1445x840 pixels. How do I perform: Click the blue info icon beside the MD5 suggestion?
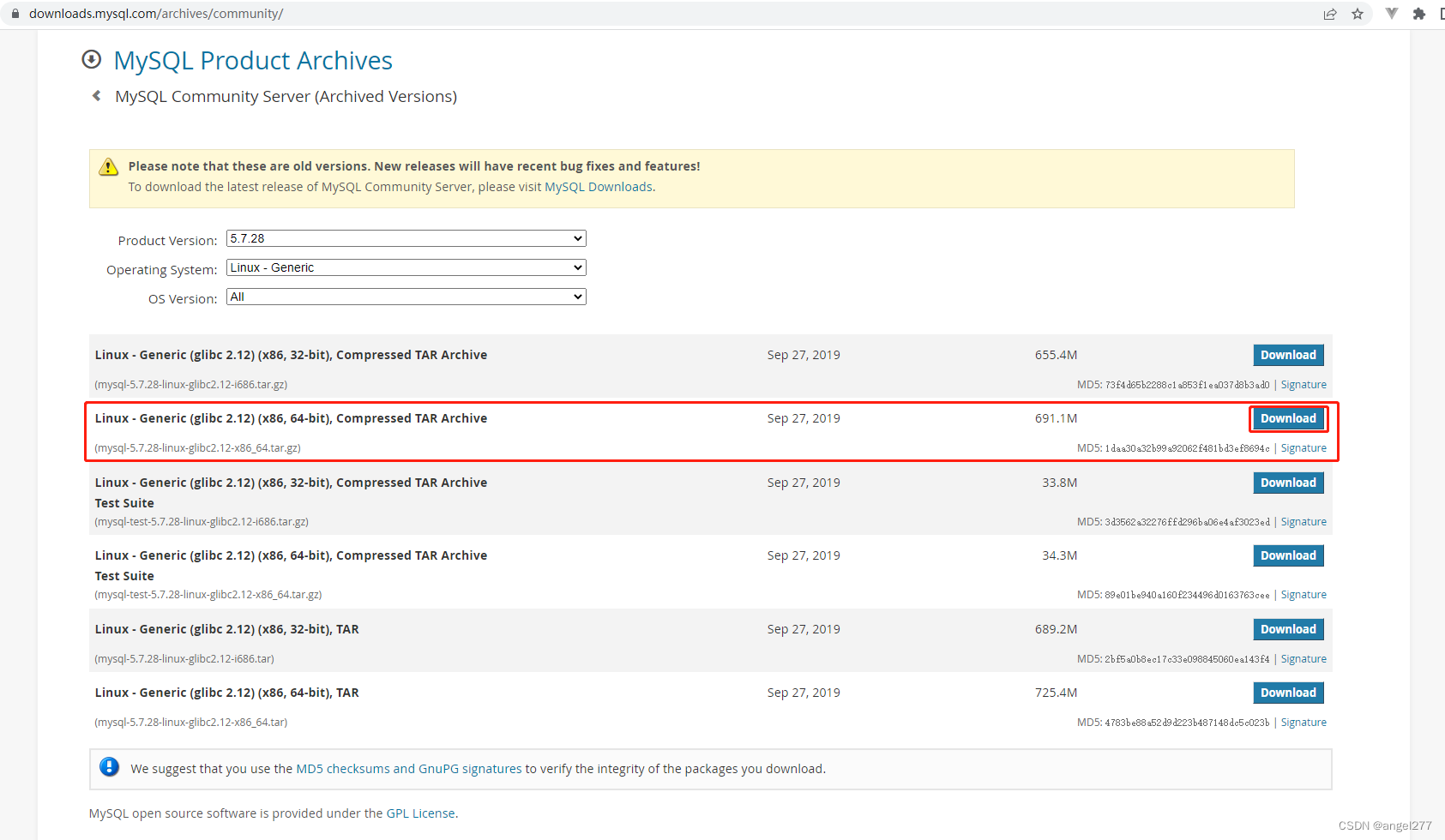[x=109, y=766]
